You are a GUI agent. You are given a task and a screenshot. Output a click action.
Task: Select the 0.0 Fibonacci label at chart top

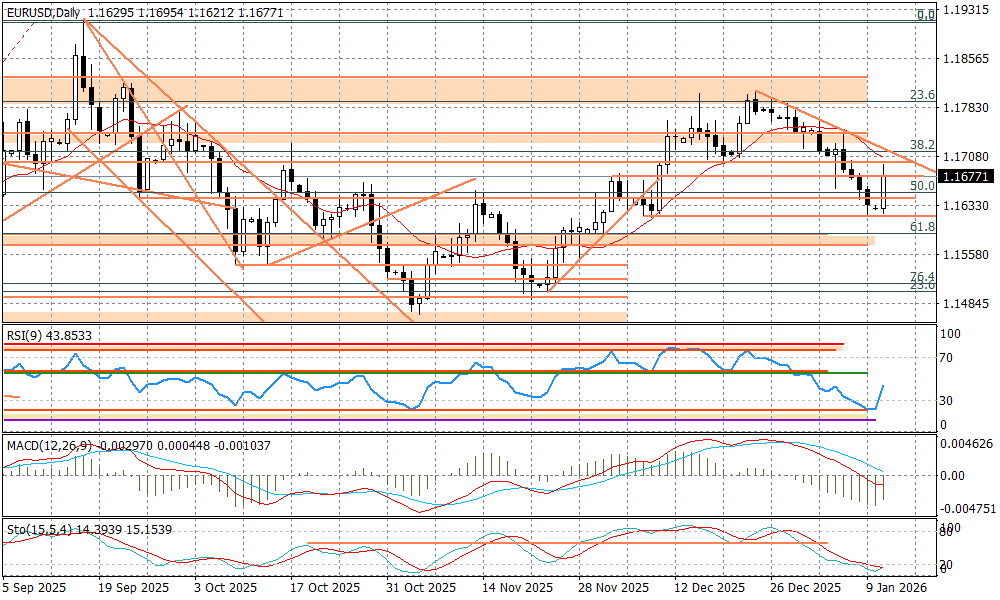926,15
